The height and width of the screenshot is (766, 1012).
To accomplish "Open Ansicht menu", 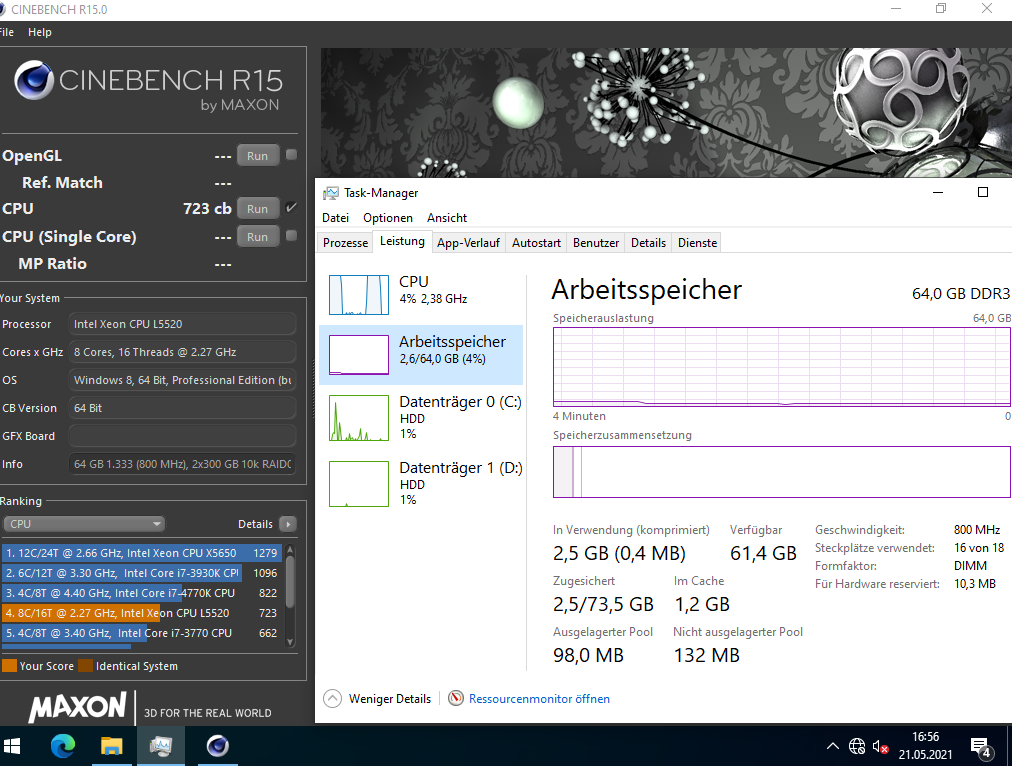I will (447, 217).
